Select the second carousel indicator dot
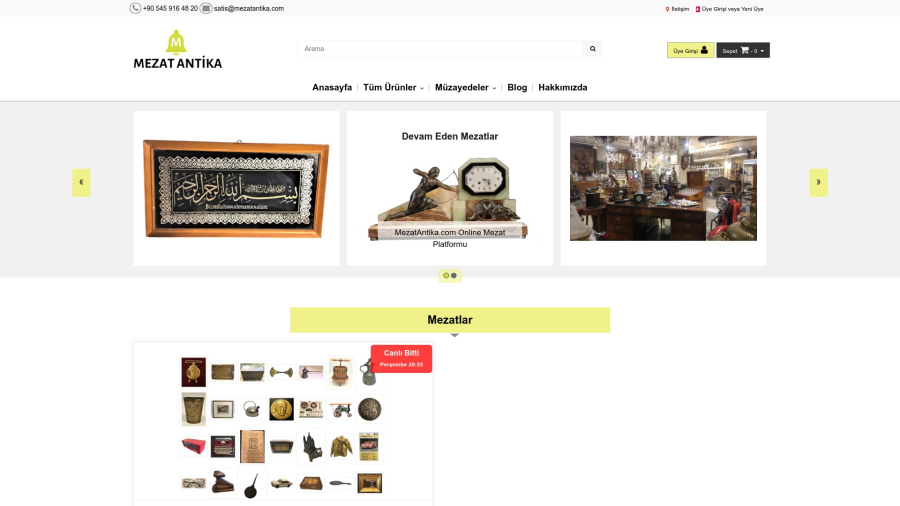This screenshot has height=506, width=900. 454,275
